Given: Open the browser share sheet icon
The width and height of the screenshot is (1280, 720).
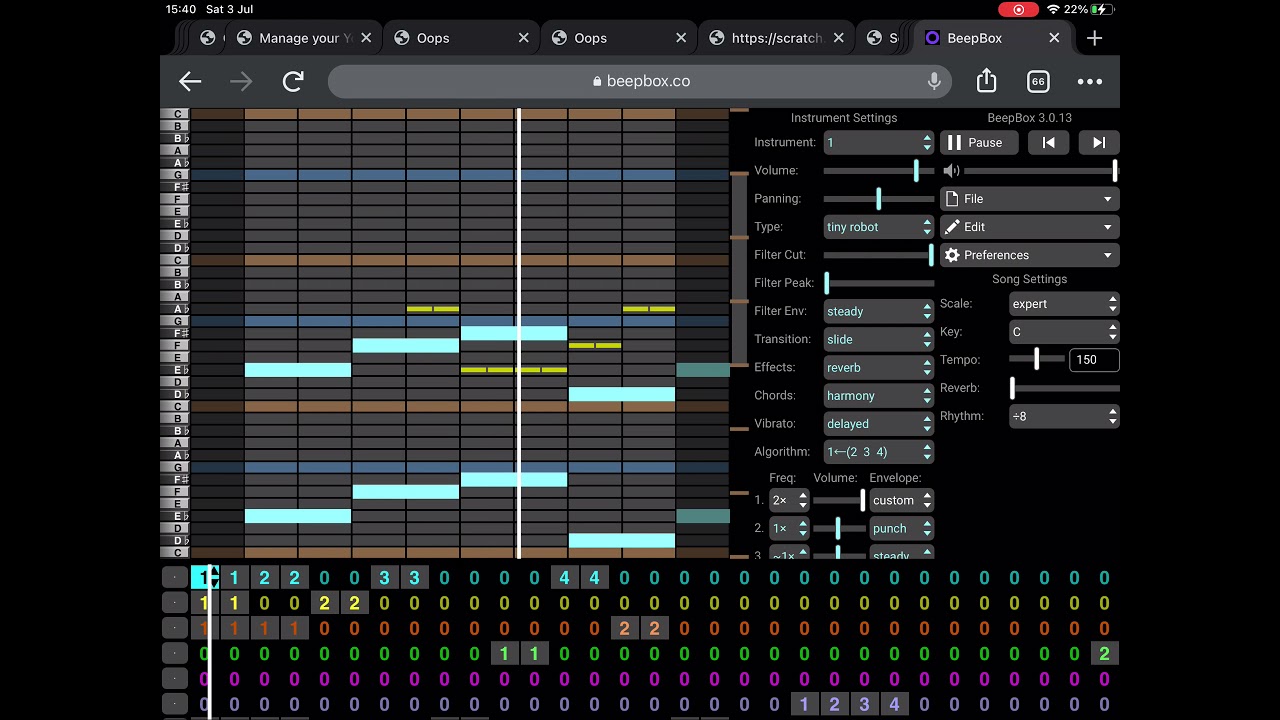Looking at the screenshot, I should pos(986,81).
